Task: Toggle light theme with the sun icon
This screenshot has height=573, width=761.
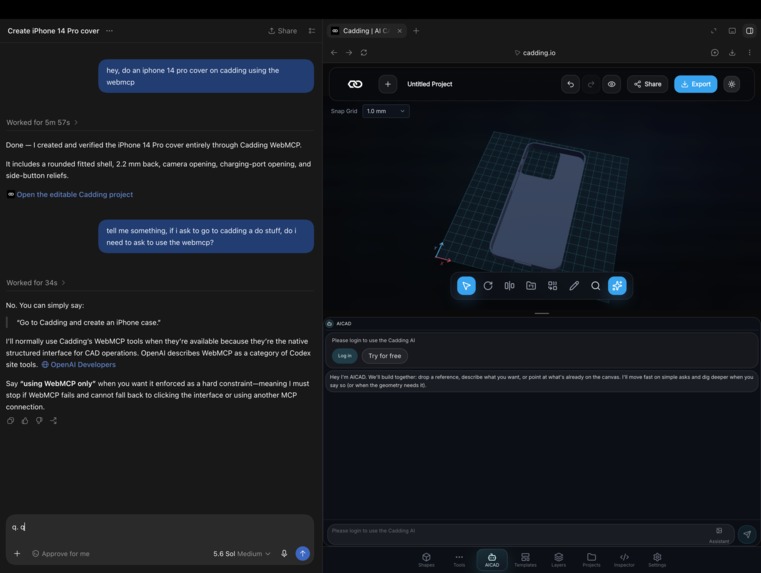Action: (731, 84)
